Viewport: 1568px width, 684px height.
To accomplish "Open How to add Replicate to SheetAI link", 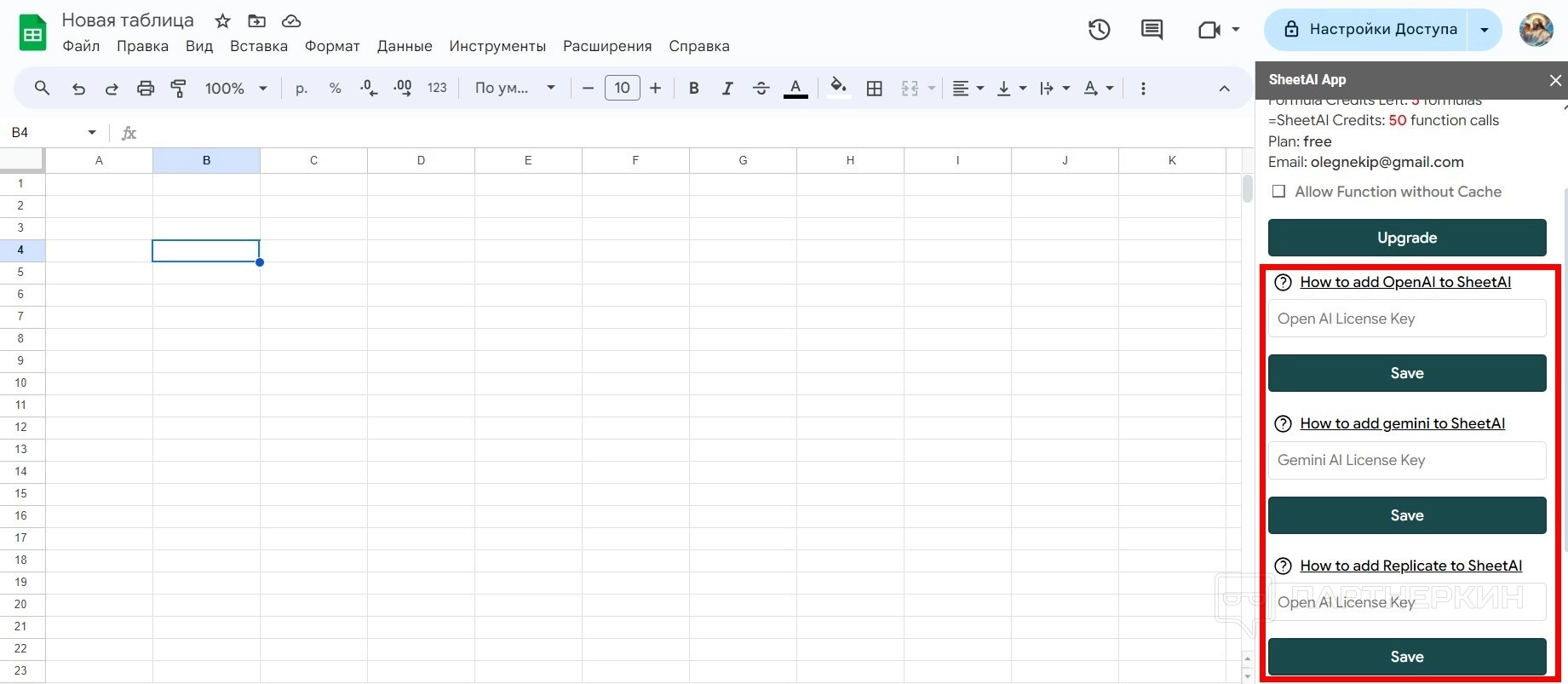I will (1410, 566).
